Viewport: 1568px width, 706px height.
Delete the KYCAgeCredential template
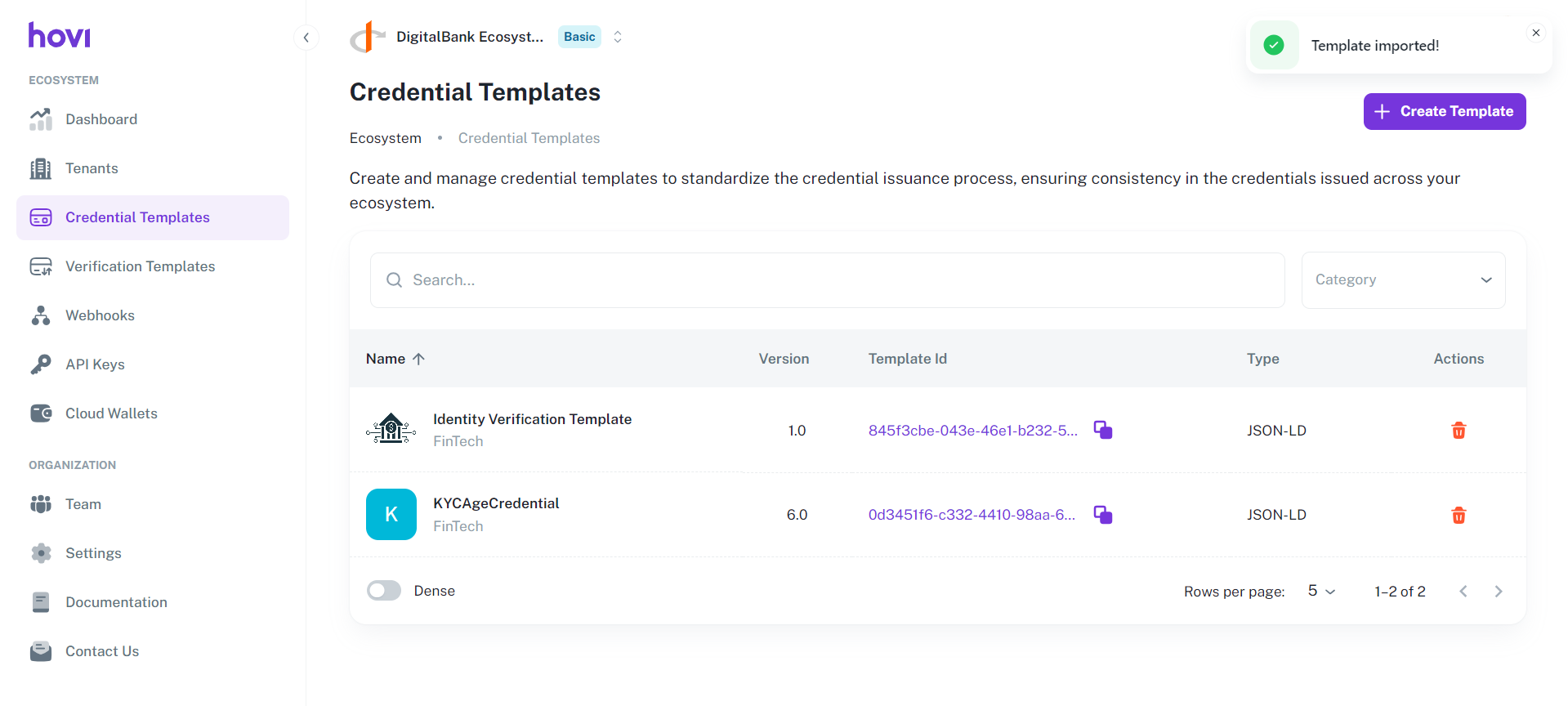[x=1459, y=515]
